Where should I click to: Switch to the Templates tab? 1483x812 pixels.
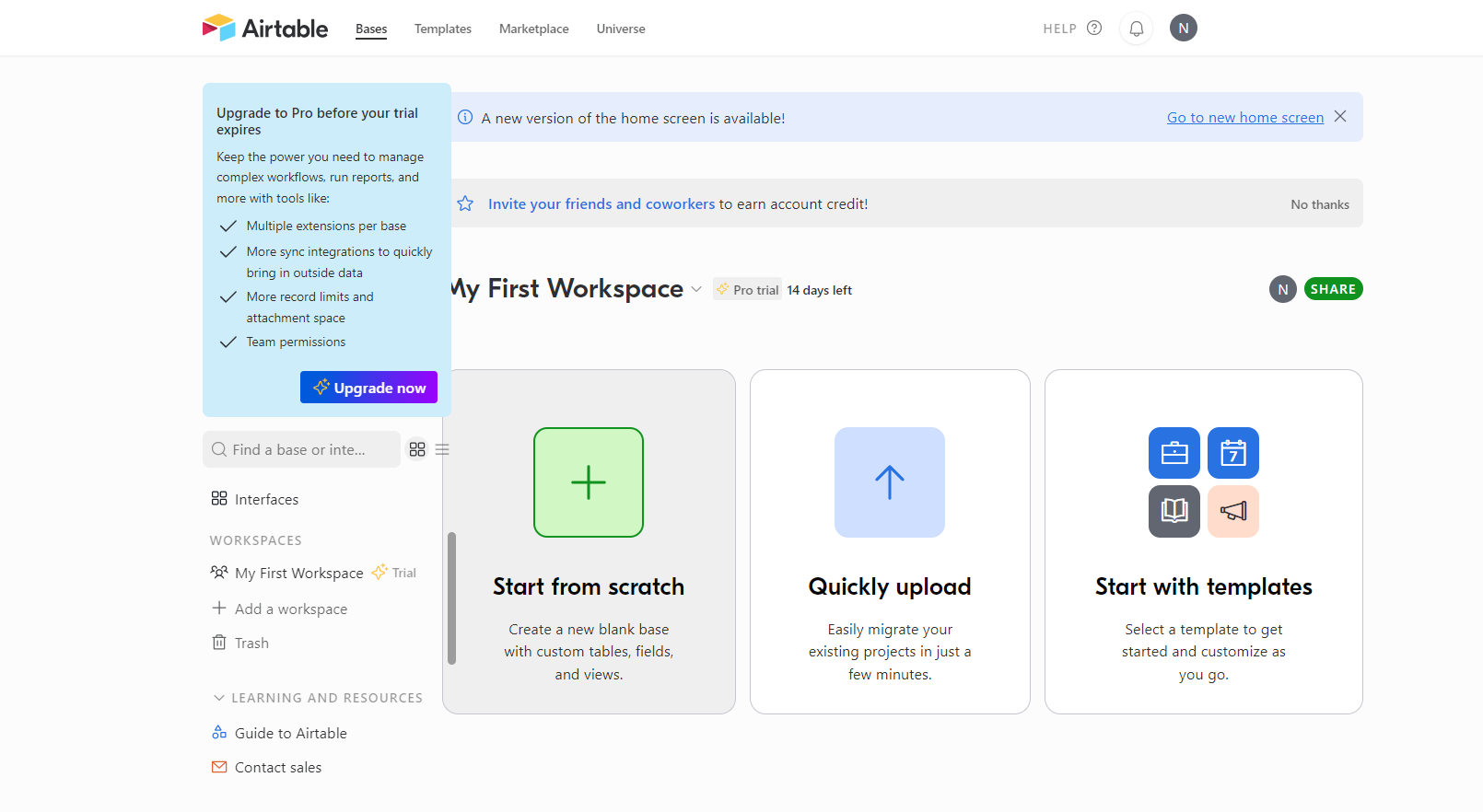[x=443, y=29]
